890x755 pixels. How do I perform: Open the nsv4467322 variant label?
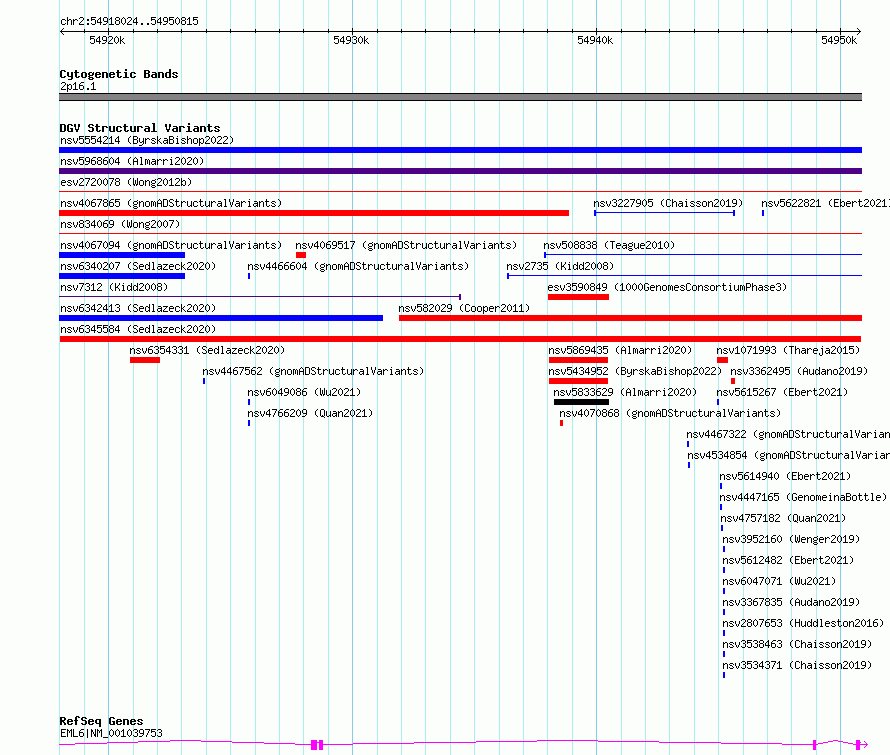[788, 434]
